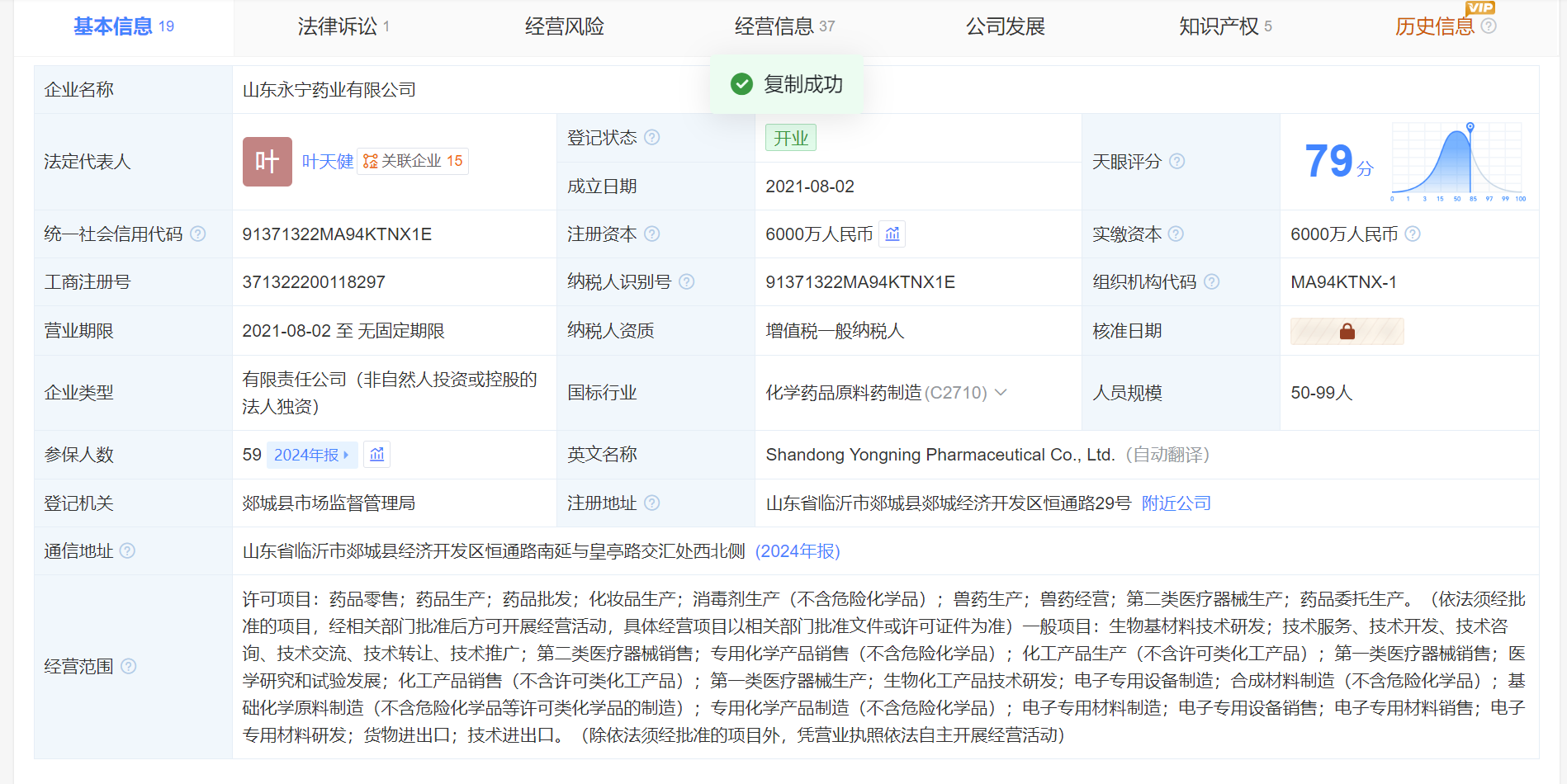
Task: Switch to the 经营信息 tab
Action: (x=784, y=26)
